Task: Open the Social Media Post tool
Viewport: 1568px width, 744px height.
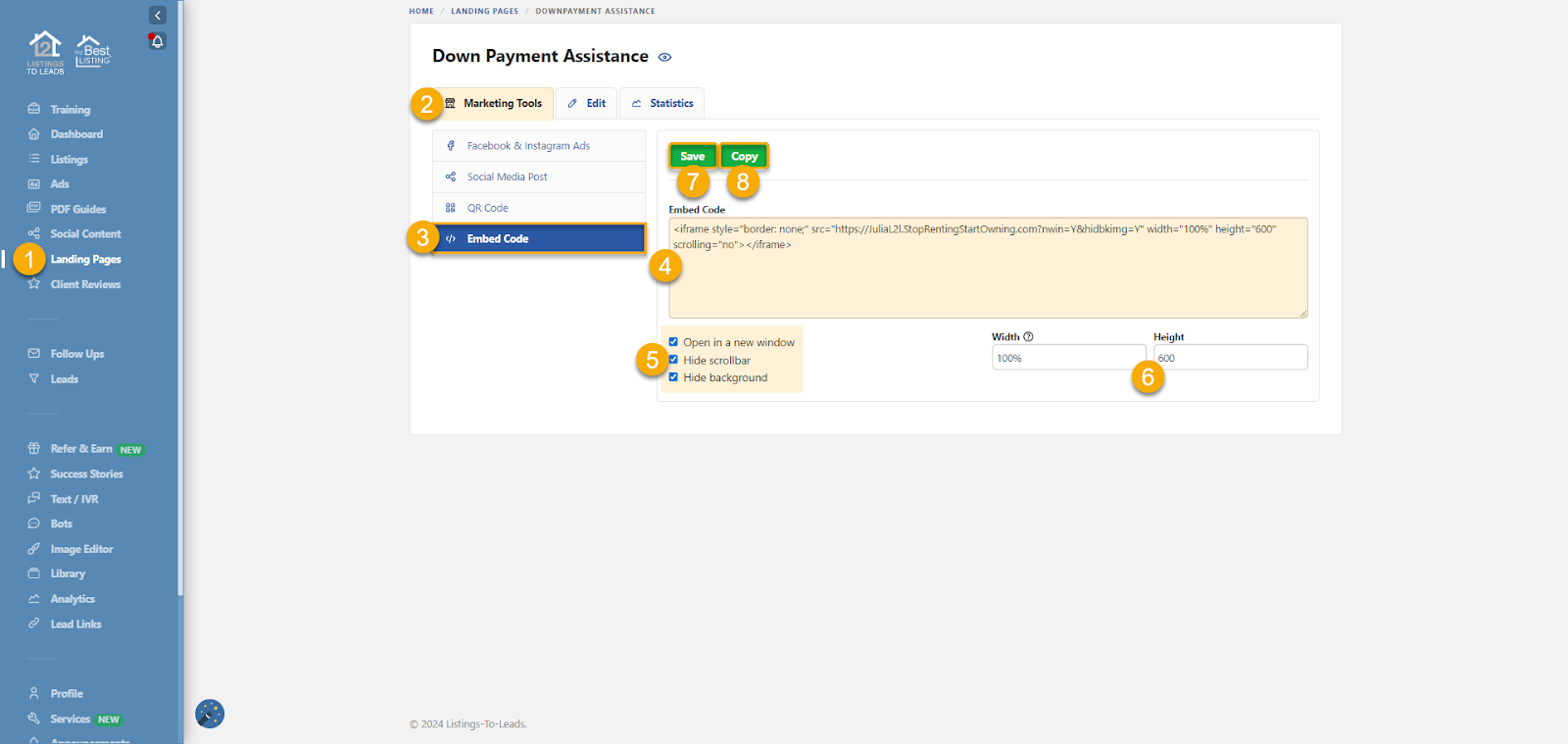Action: point(507,177)
